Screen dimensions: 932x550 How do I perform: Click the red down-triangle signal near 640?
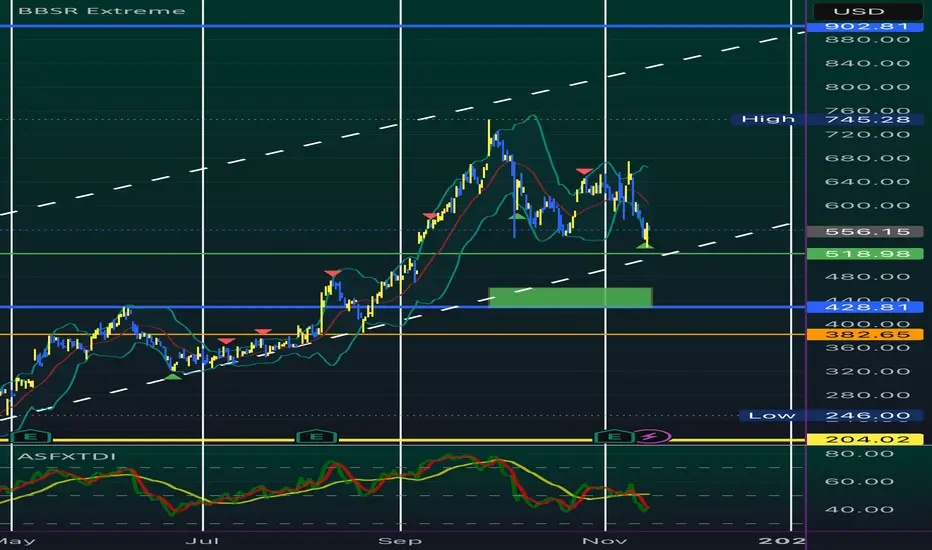584,171
